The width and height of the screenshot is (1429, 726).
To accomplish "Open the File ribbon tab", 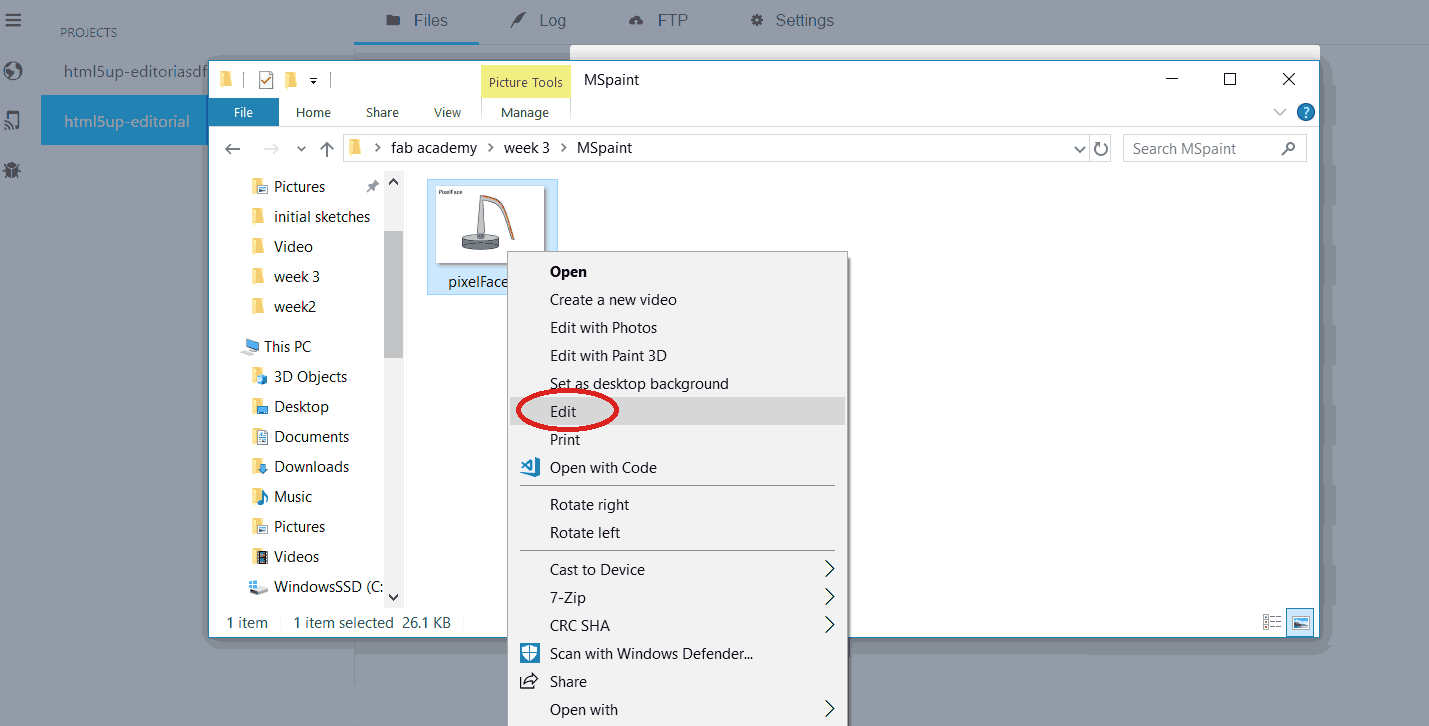I will pyautogui.click(x=244, y=113).
